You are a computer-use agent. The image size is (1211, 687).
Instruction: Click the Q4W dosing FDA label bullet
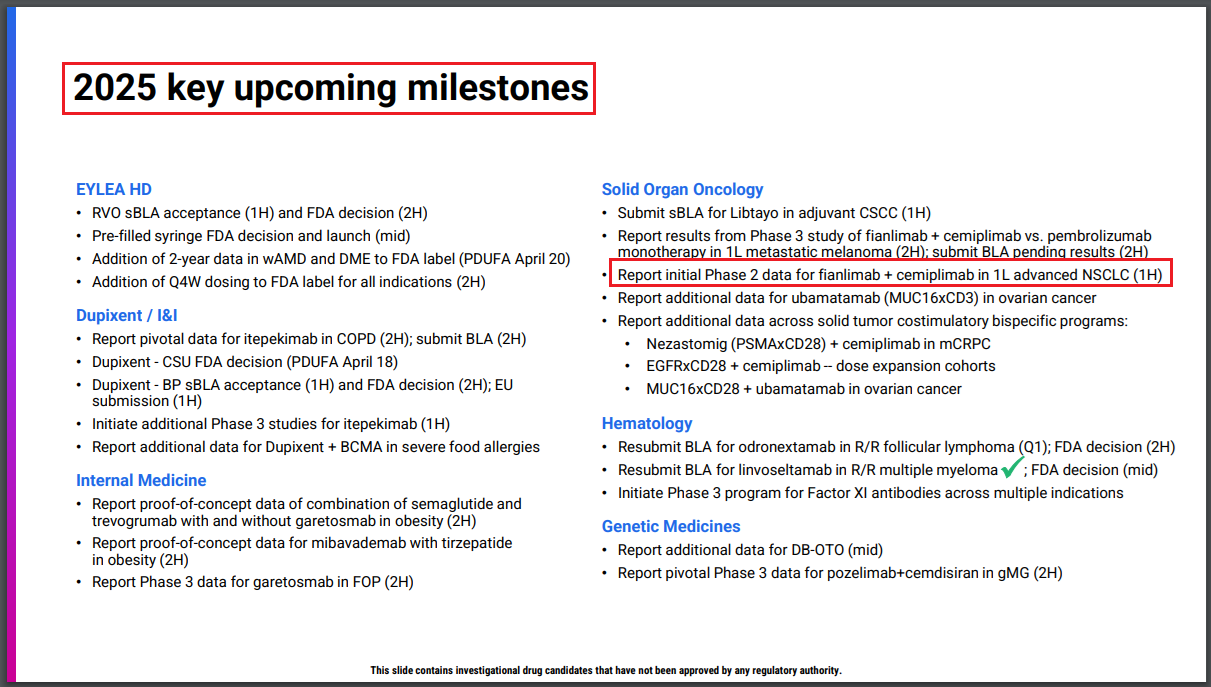click(288, 282)
